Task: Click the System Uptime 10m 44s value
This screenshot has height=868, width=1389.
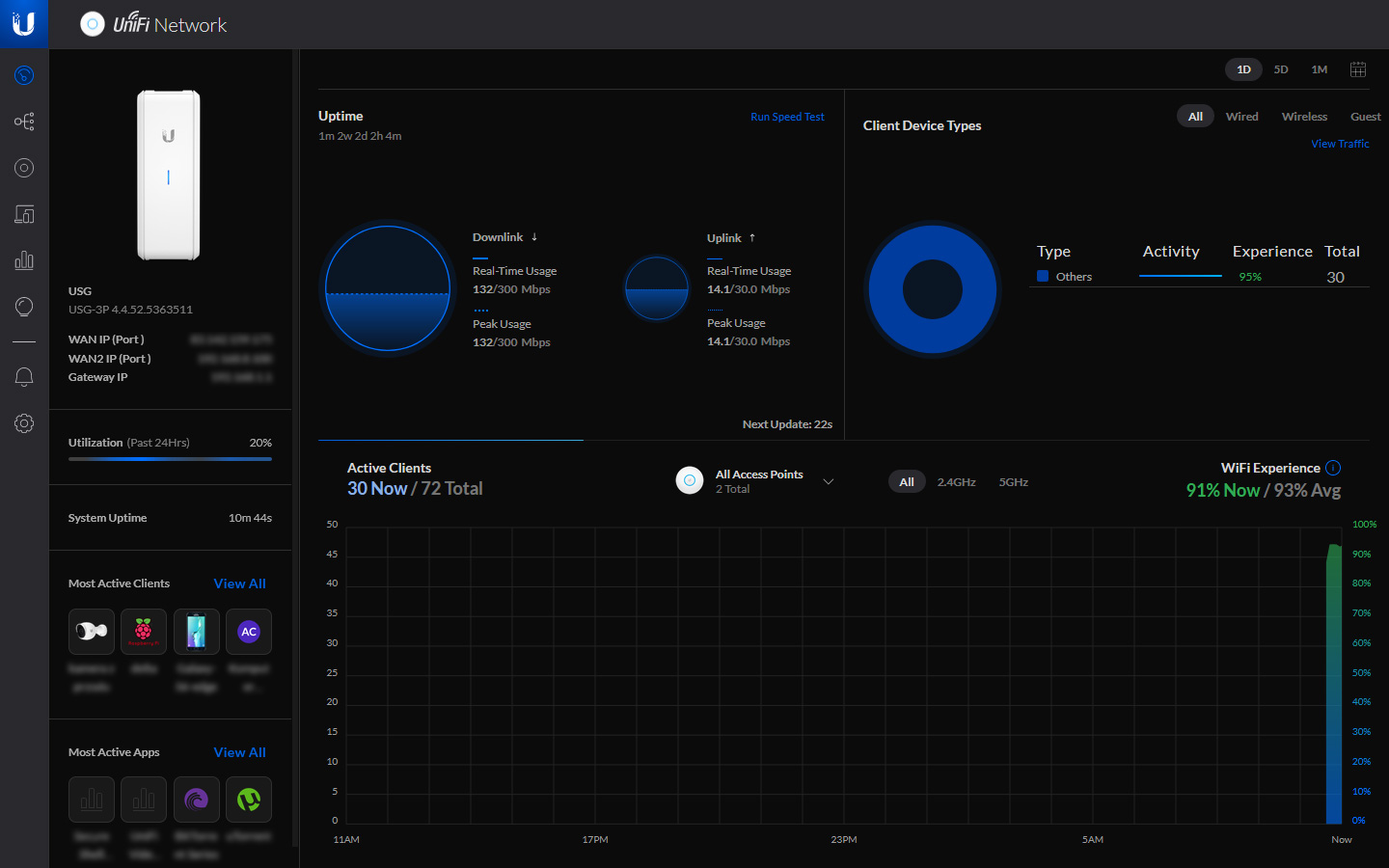Action: click(250, 518)
